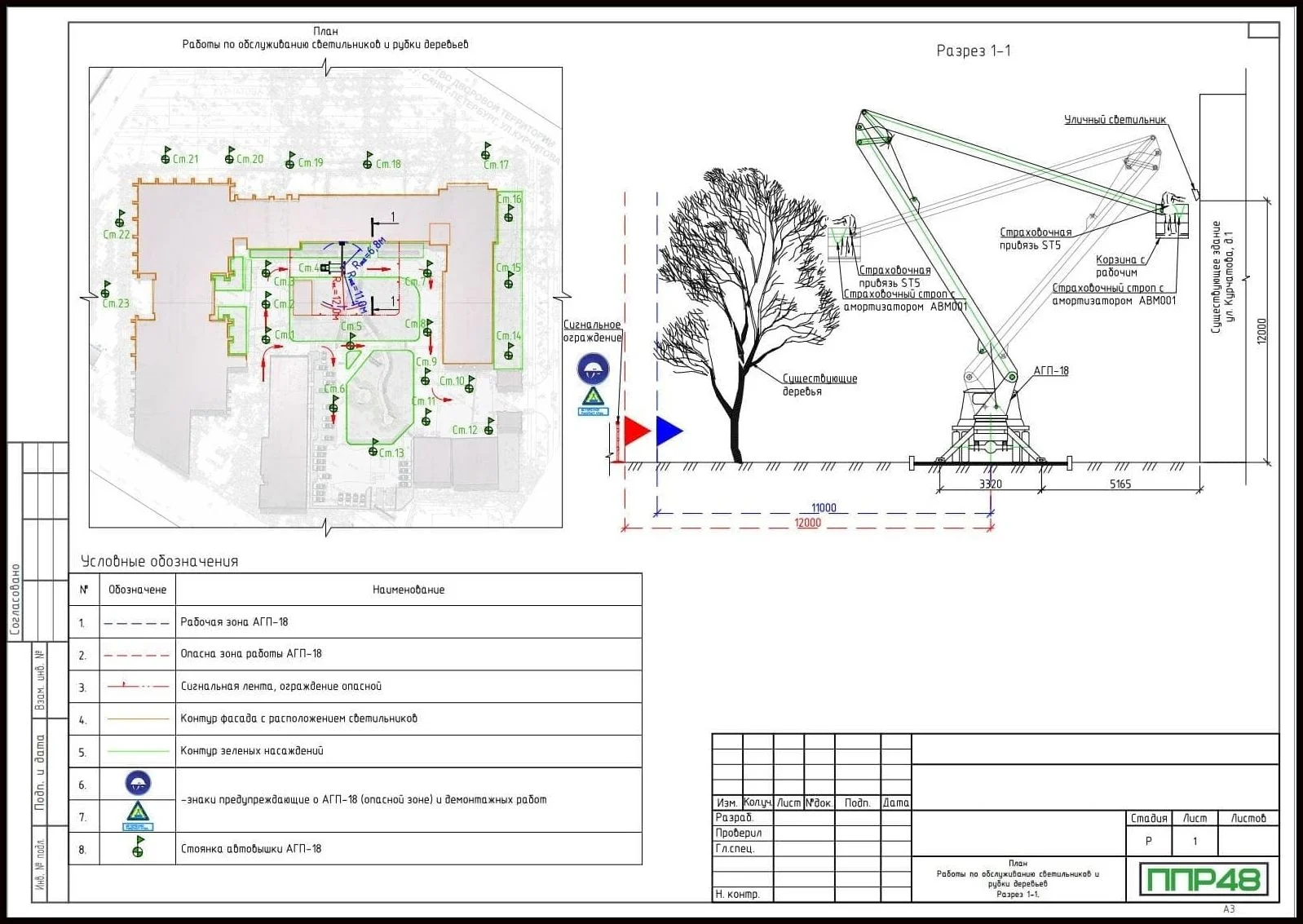Click the red flag on the section view

click(635, 431)
